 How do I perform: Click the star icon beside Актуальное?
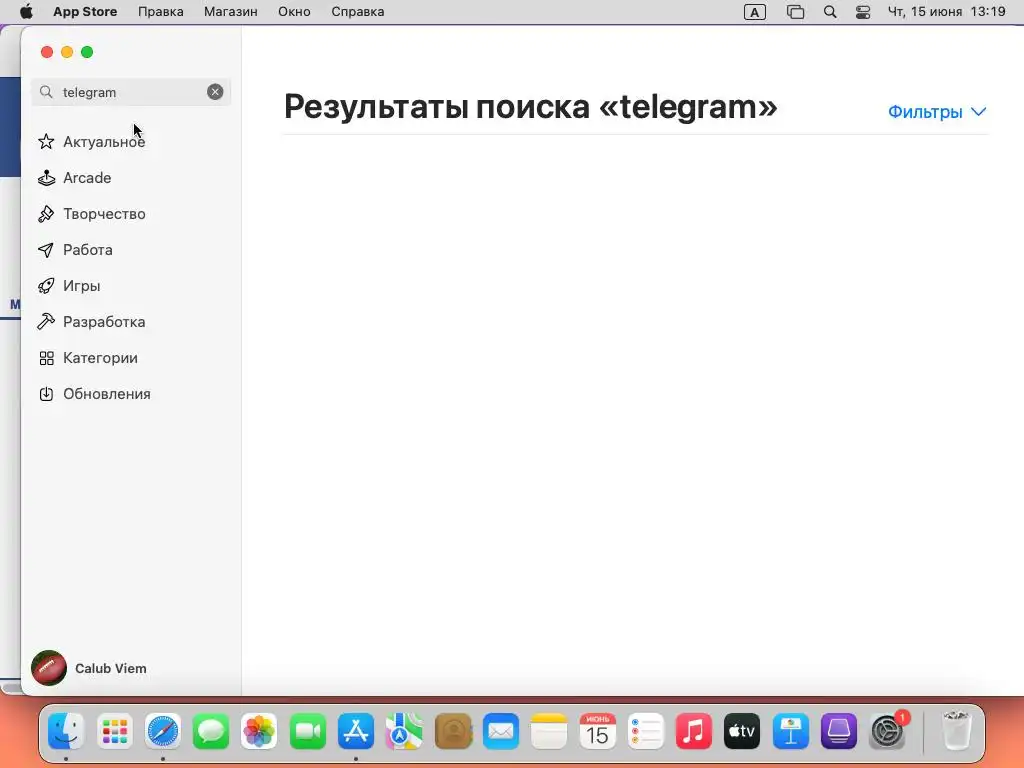point(46,142)
